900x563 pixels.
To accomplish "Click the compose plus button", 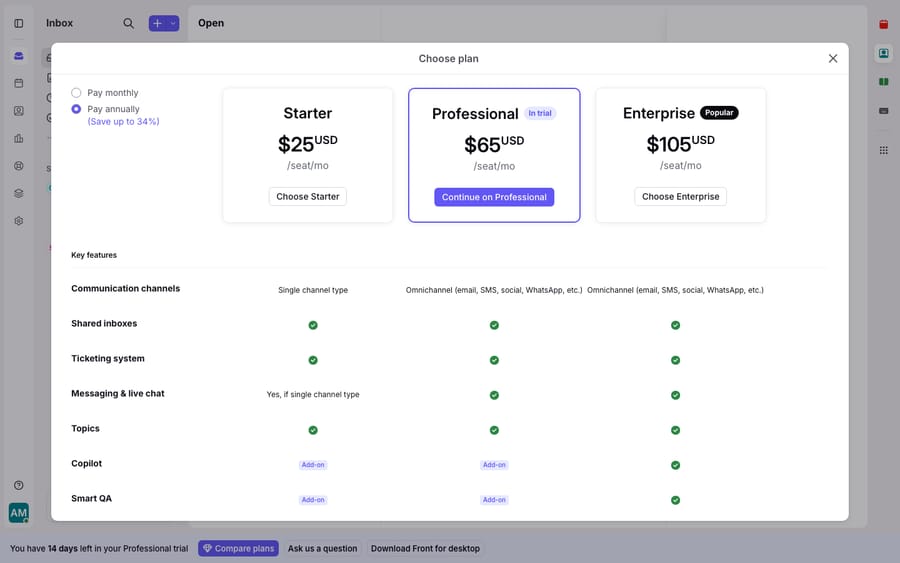I will [x=157, y=24].
